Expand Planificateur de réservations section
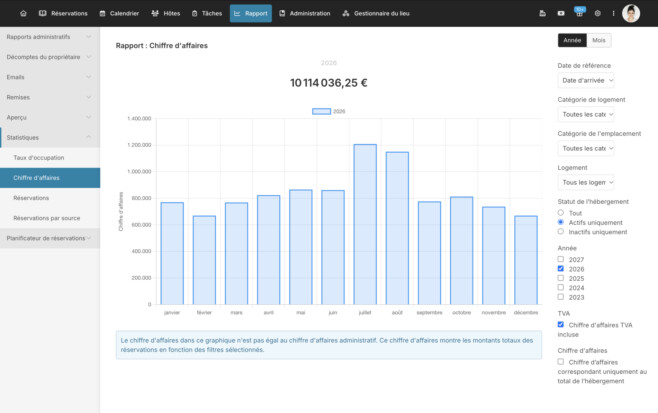This screenshot has width=658, height=413. (50, 238)
